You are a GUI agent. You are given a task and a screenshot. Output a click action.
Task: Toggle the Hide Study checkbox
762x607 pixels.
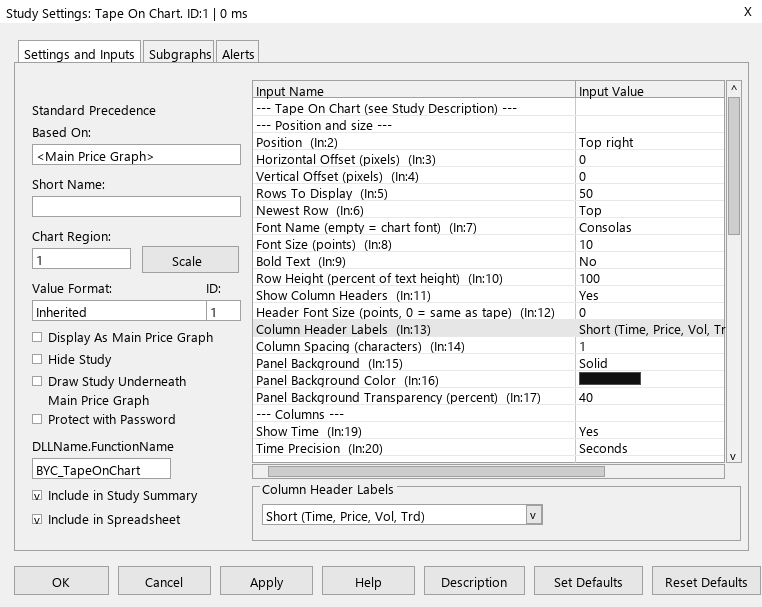(37, 359)
